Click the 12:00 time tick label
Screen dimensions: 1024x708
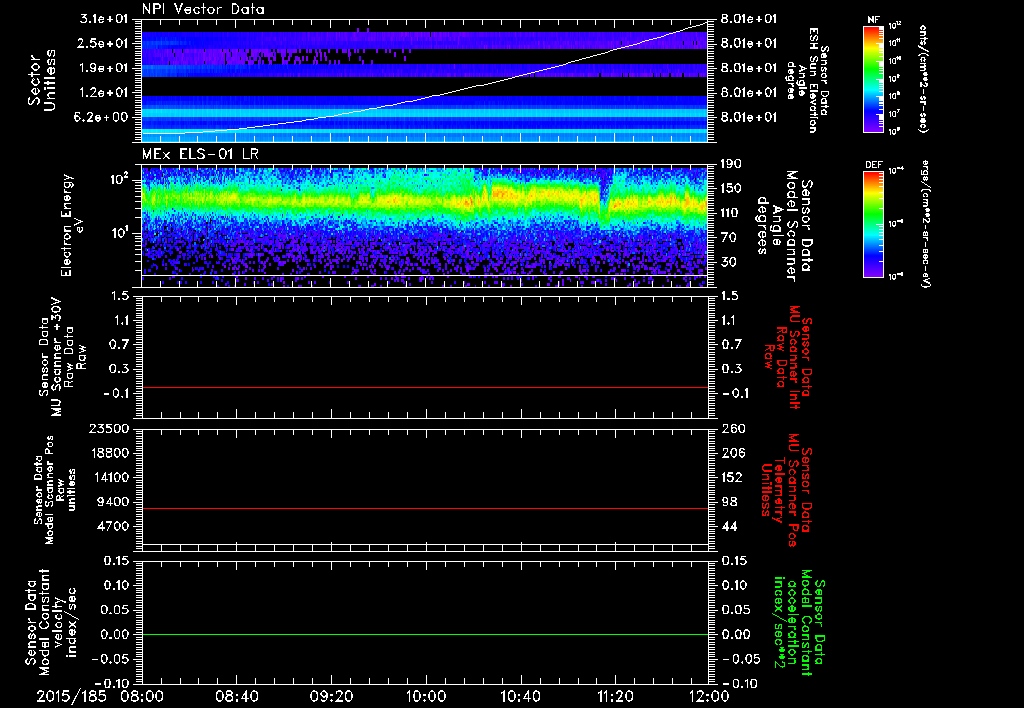coord(708,695)
